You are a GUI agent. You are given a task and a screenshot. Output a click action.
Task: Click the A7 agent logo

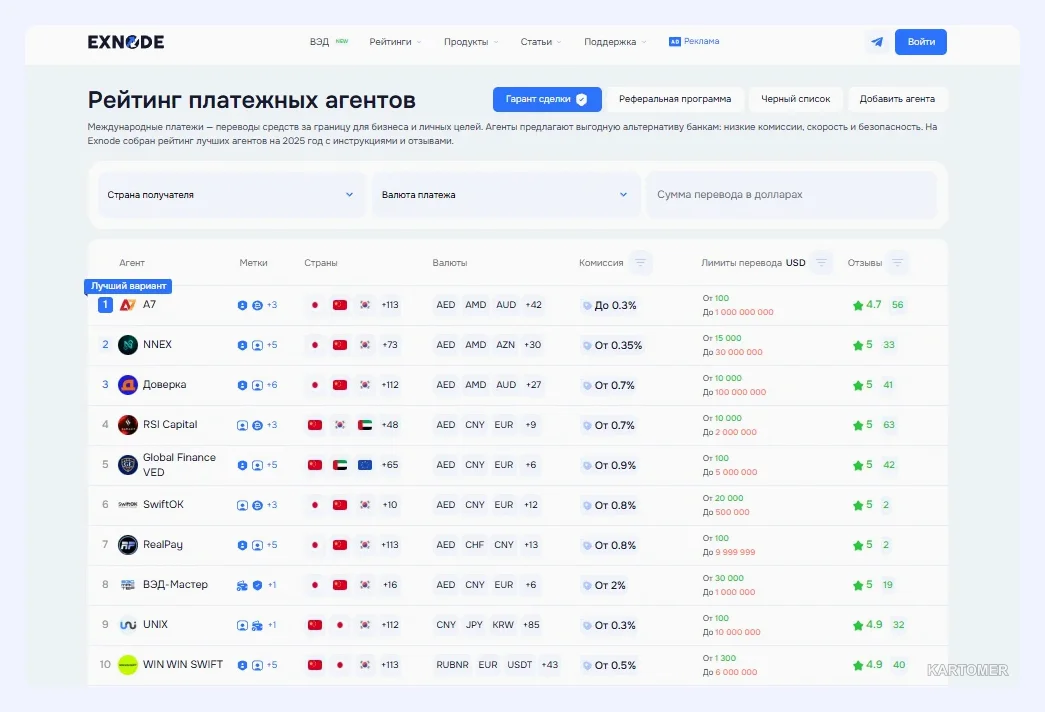click(127, 305)
